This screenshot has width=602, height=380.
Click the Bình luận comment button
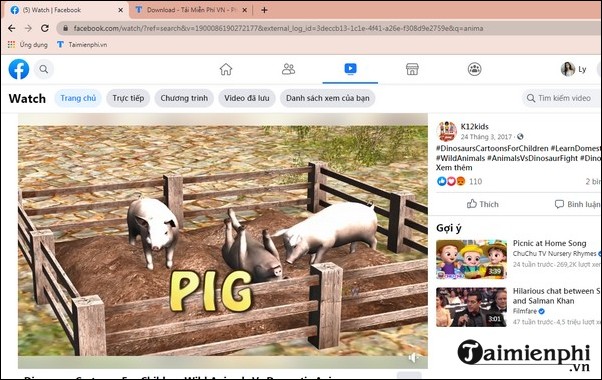(x=577, y=204)
